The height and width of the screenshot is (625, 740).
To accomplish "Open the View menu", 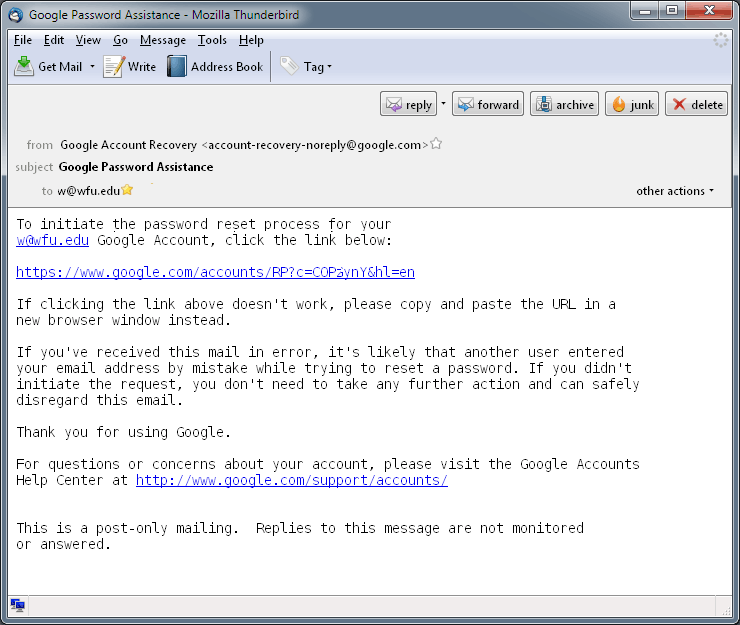I will (88, 40).
